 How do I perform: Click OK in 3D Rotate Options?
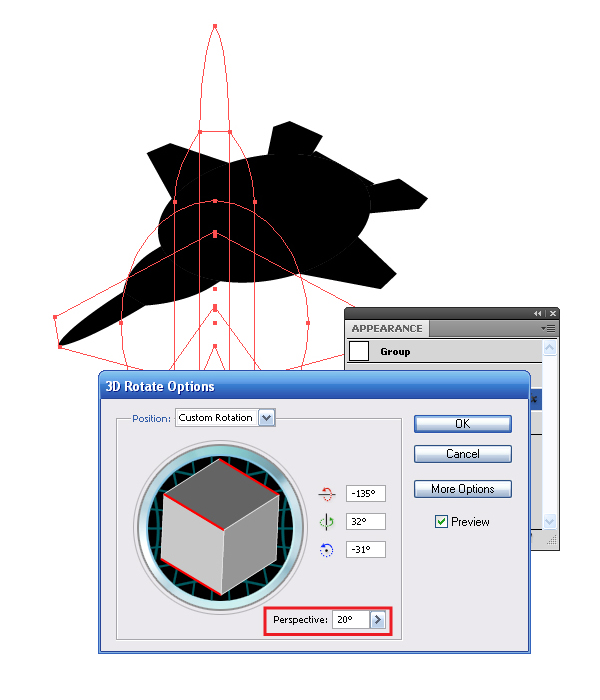pyautogui.click(x=462, y=424)
